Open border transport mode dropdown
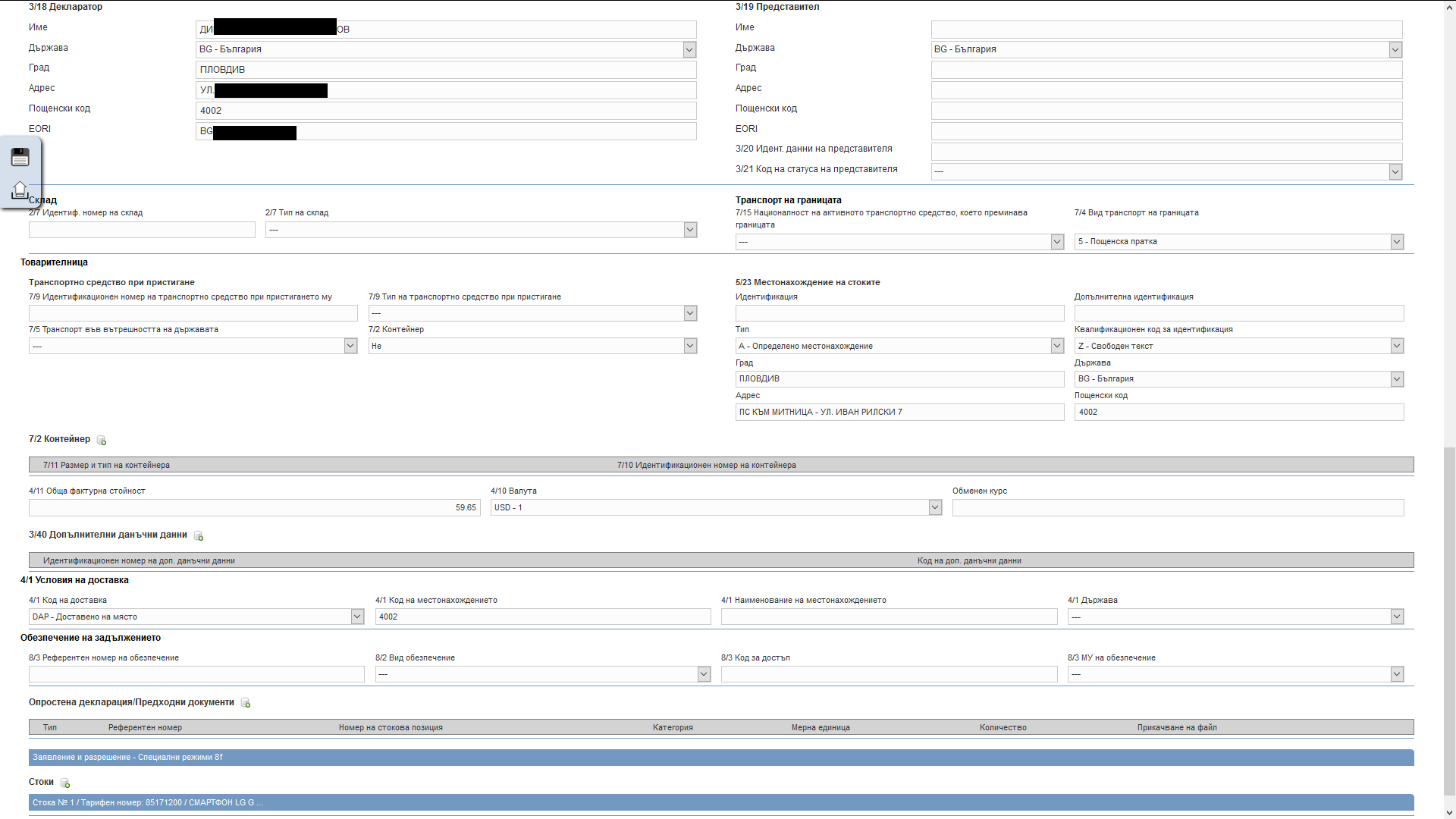The image size is (1456, 819). [1396, 242]
